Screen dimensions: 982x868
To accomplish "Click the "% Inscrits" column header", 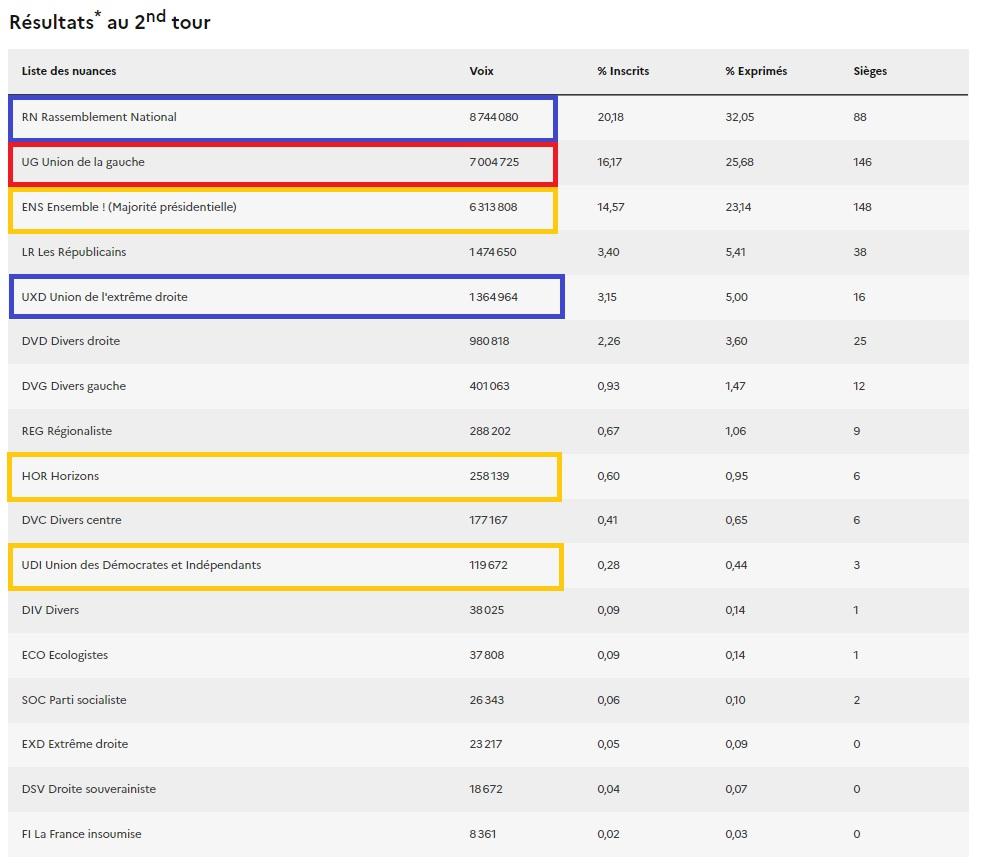I will point(623,71).
